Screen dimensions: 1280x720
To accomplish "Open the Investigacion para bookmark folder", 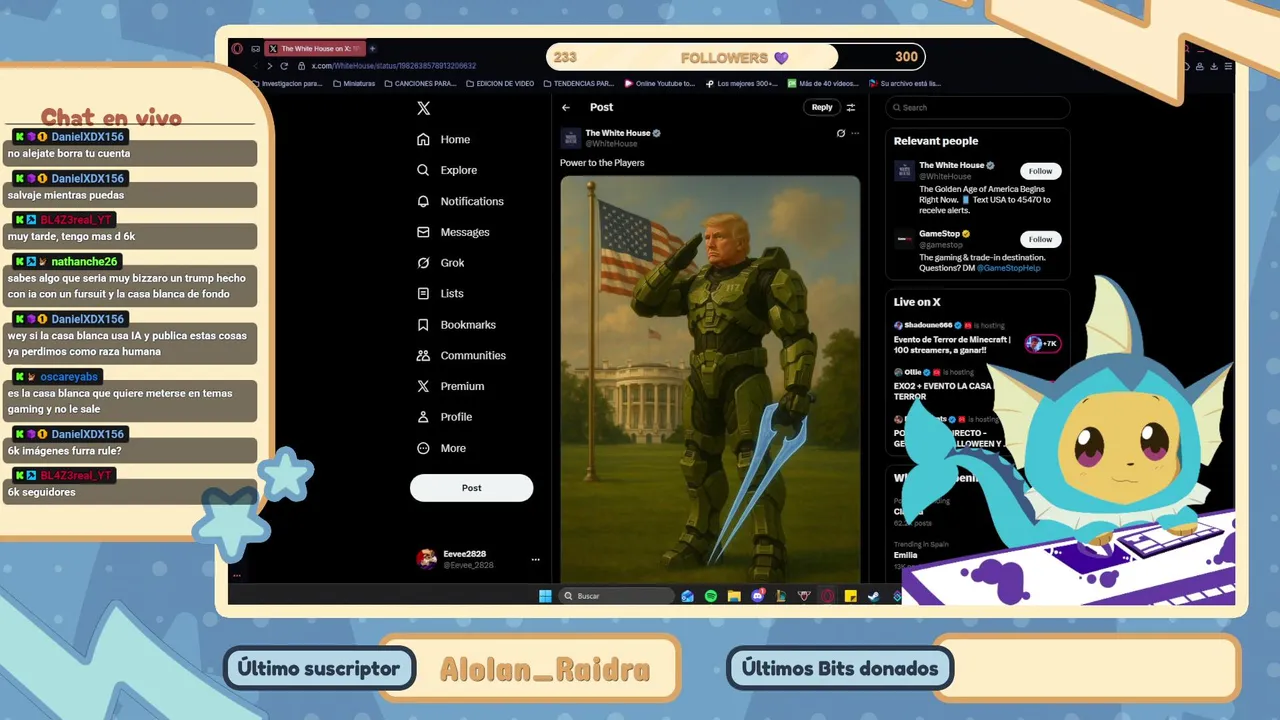I will [x=286, y=84].
